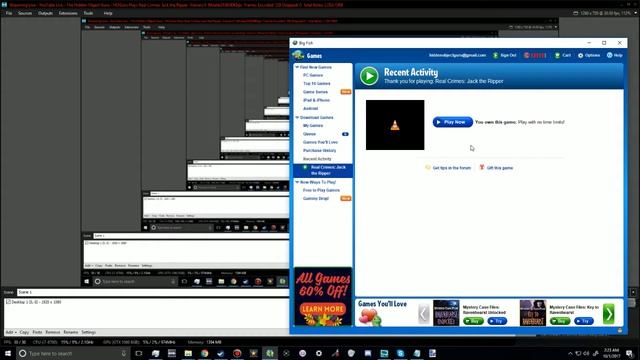Click Sign Out in Big Fish header
The width and height of the screenshot is (640, 360).
(504, 55)
